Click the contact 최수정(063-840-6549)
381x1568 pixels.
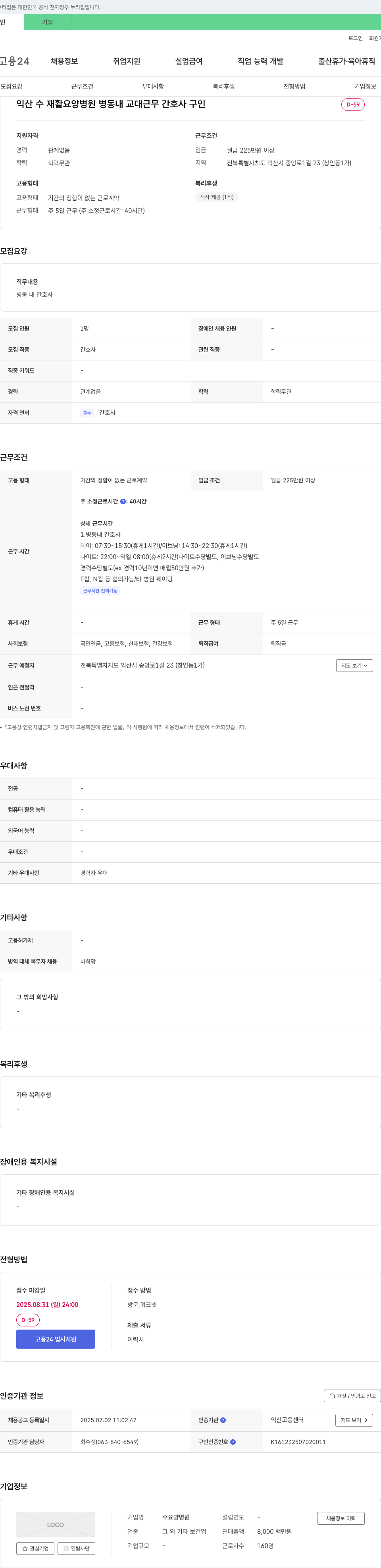point(110,1442)
